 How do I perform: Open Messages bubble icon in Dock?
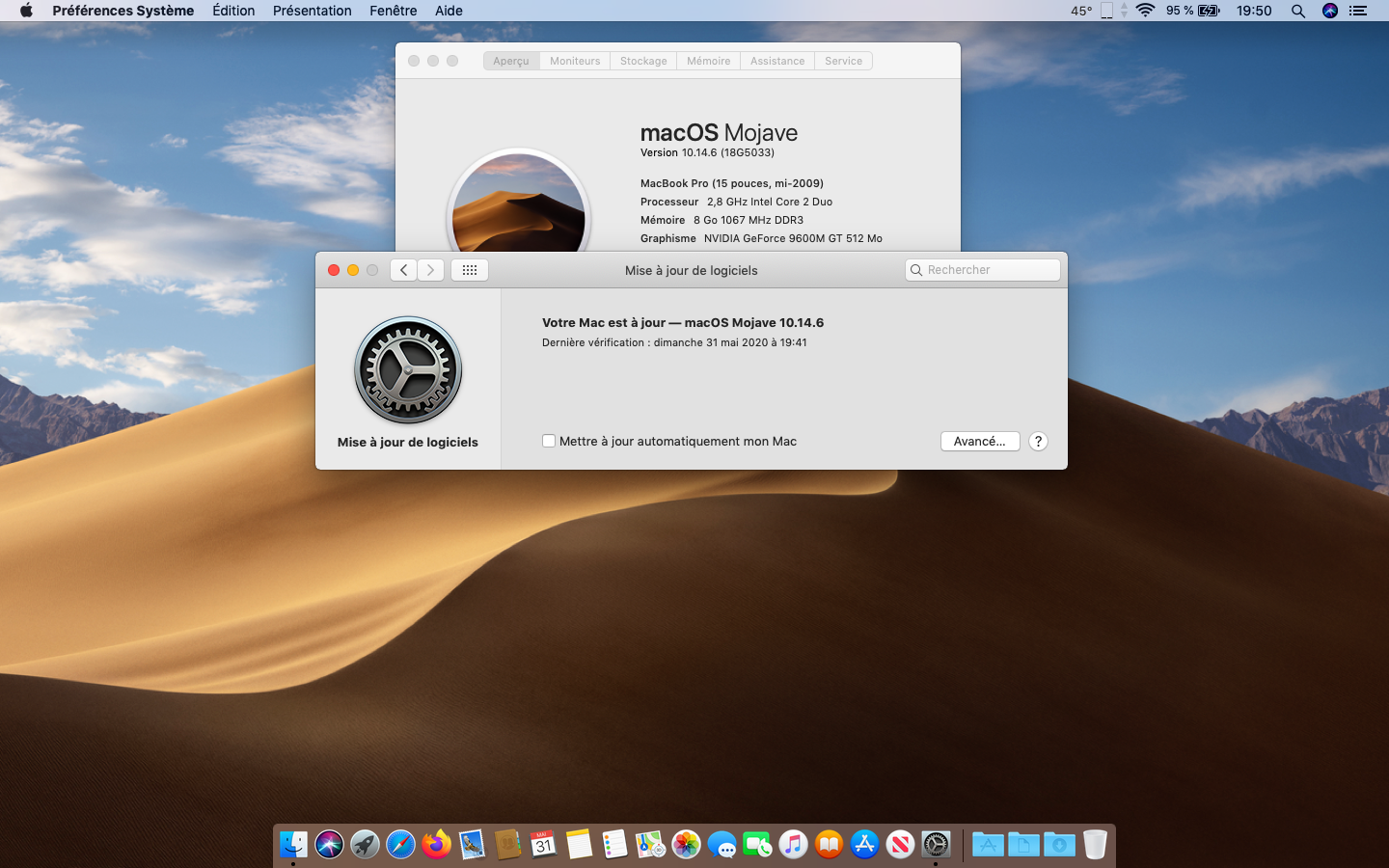pos(722,845)
